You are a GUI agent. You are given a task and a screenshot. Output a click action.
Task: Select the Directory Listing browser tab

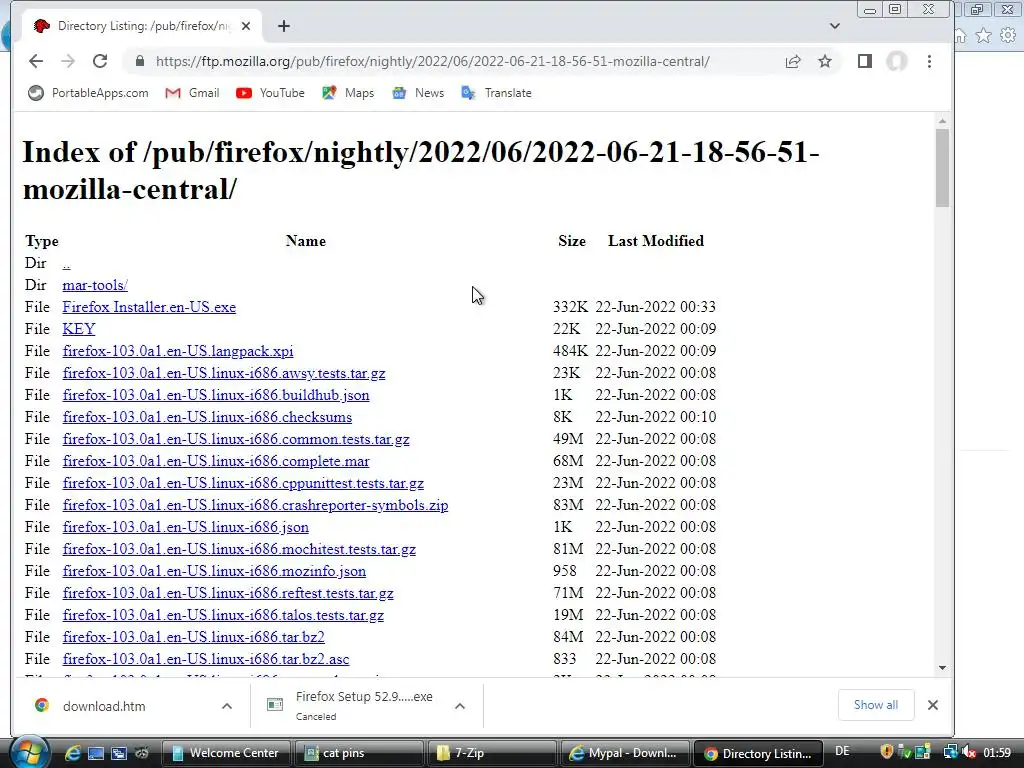tap(141, 26)
